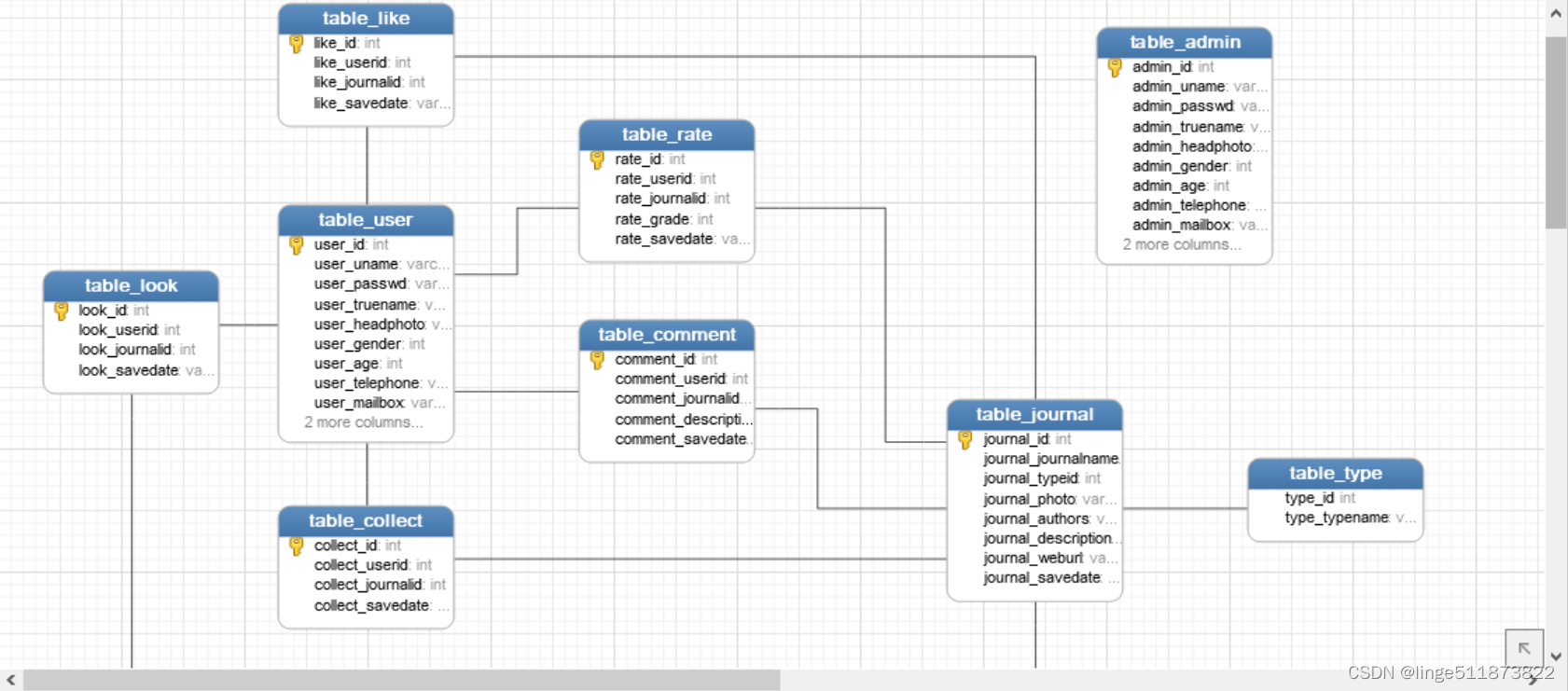Select the table_admin header

(1185, 43)
